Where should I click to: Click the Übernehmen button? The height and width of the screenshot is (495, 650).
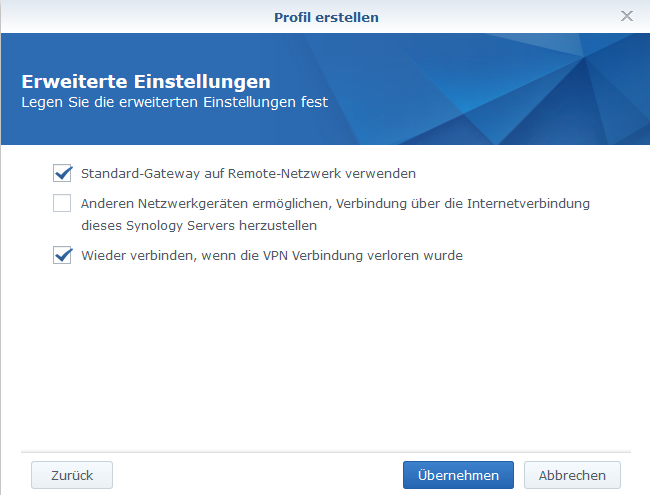458,475
